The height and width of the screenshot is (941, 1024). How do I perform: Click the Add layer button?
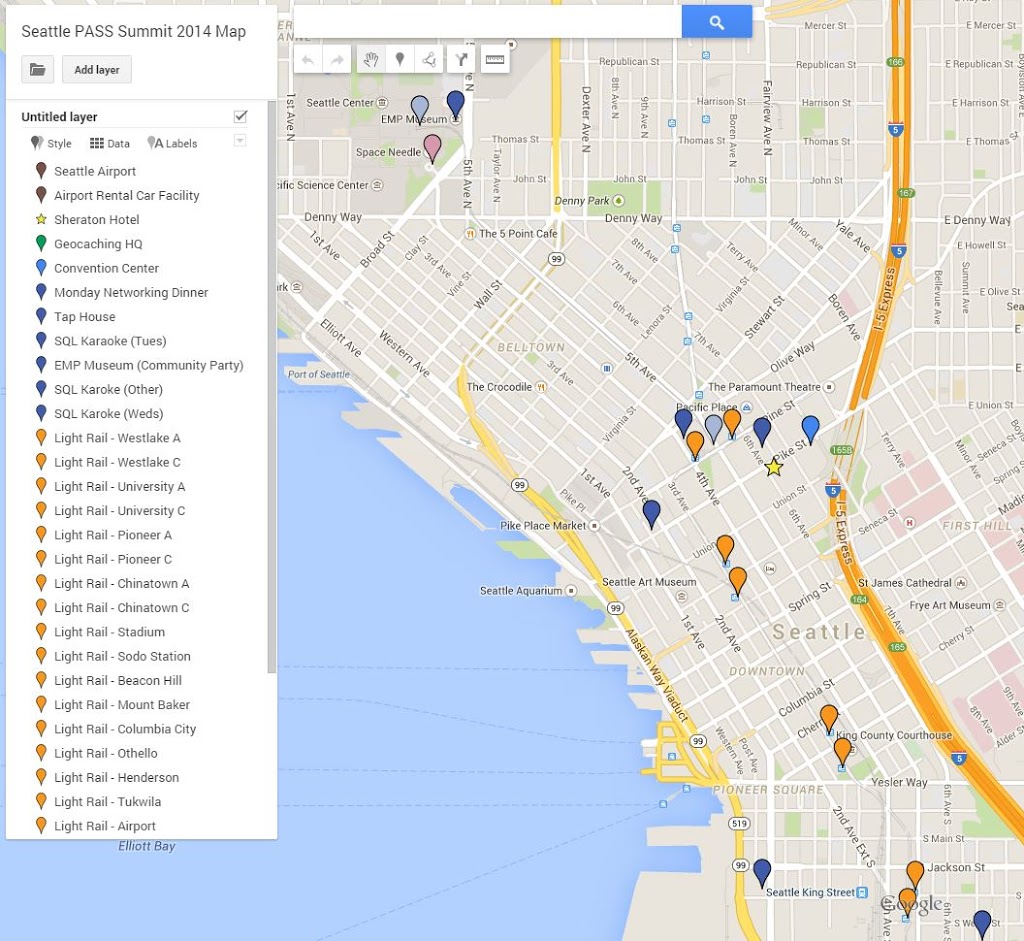pos(97,70)
